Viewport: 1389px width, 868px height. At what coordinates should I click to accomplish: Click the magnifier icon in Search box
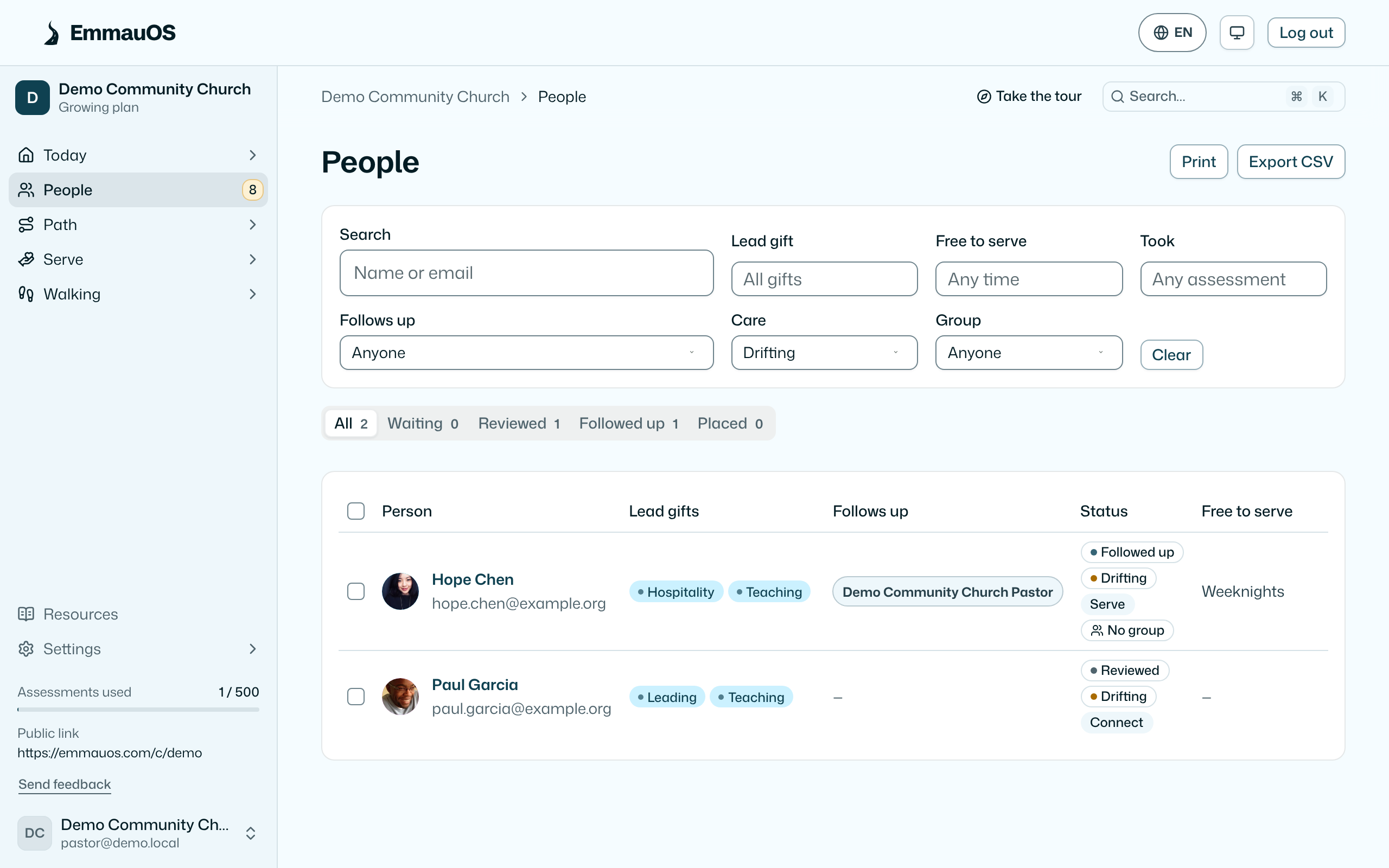pos(1117,97)
